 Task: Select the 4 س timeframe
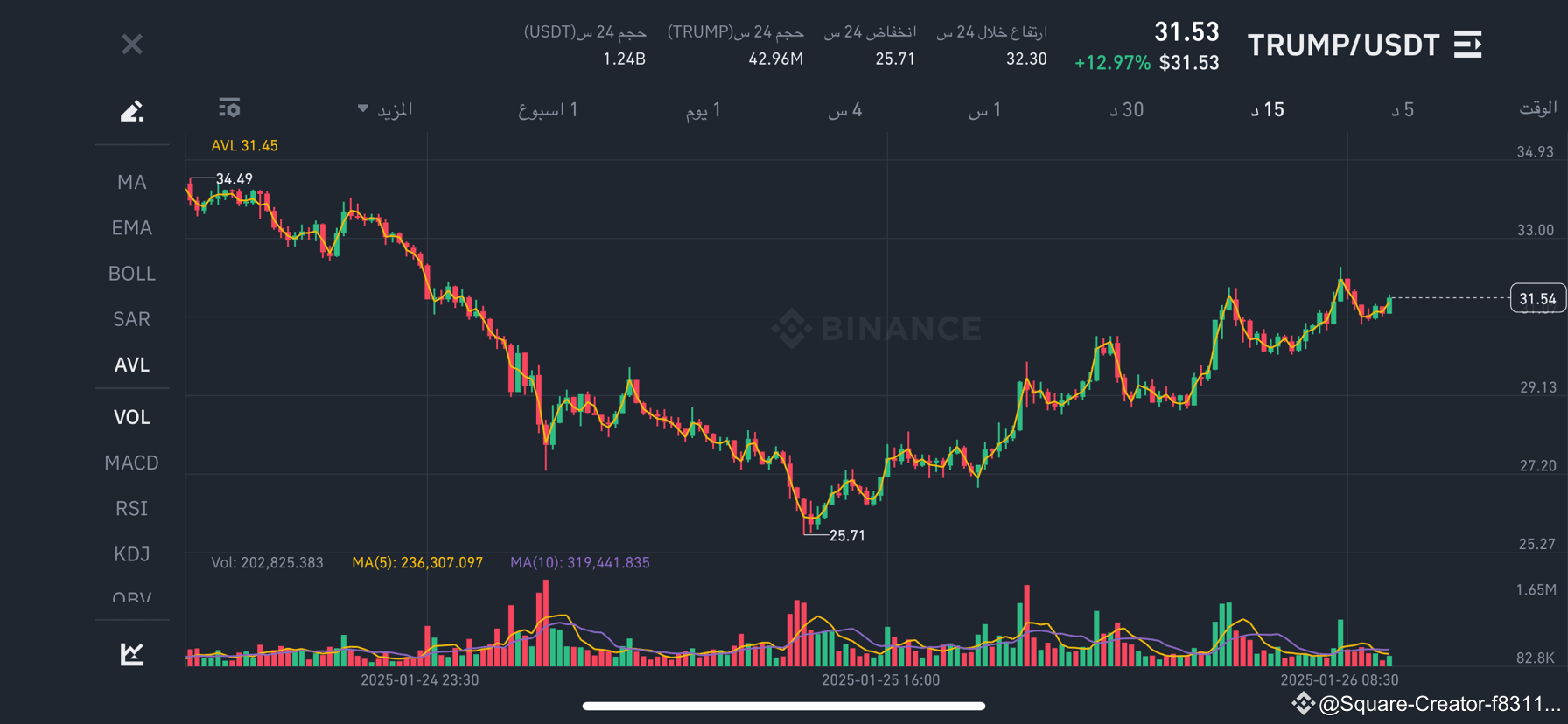click(x=844, y=108)
